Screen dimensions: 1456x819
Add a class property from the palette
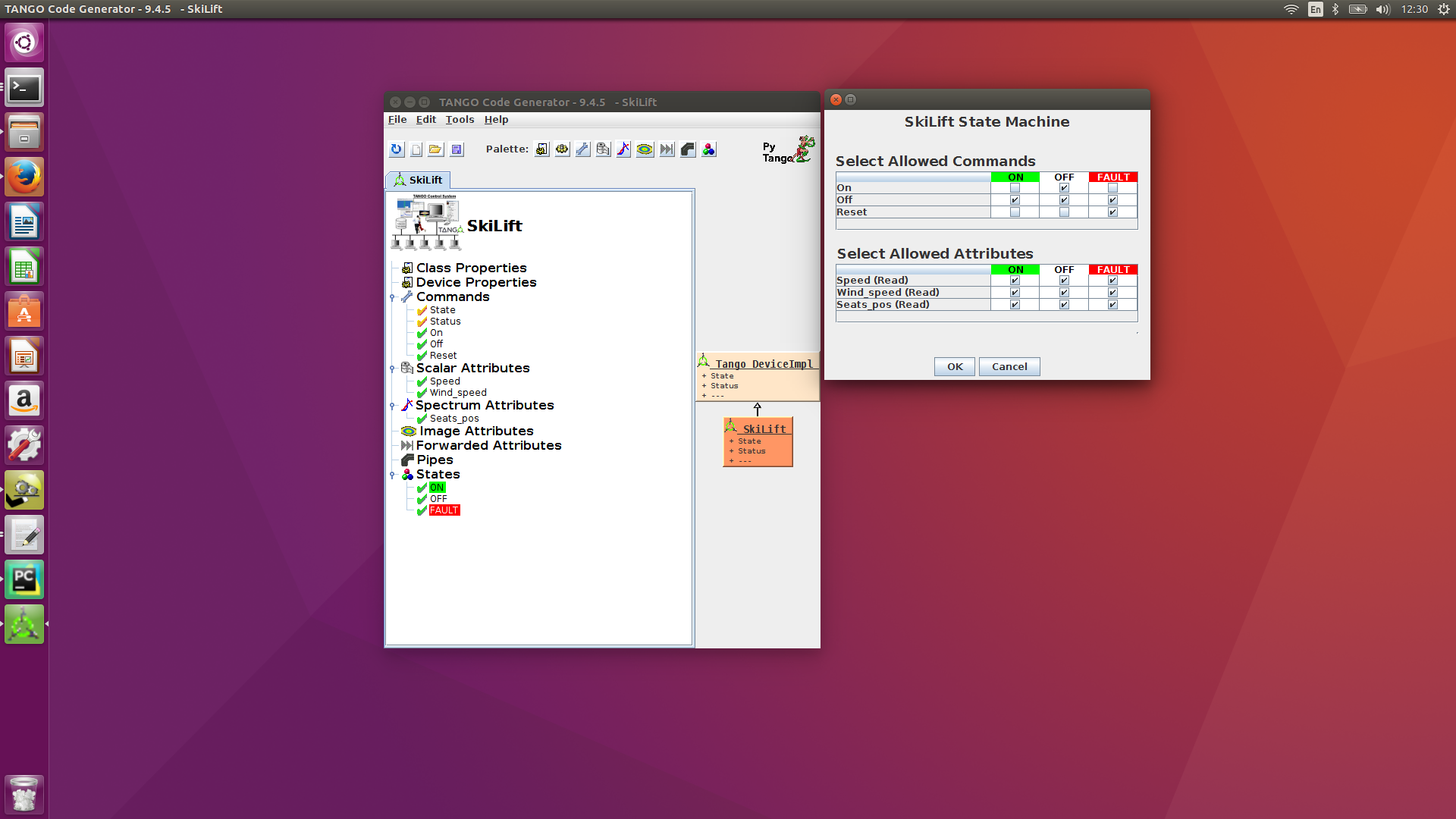[541, 149]
